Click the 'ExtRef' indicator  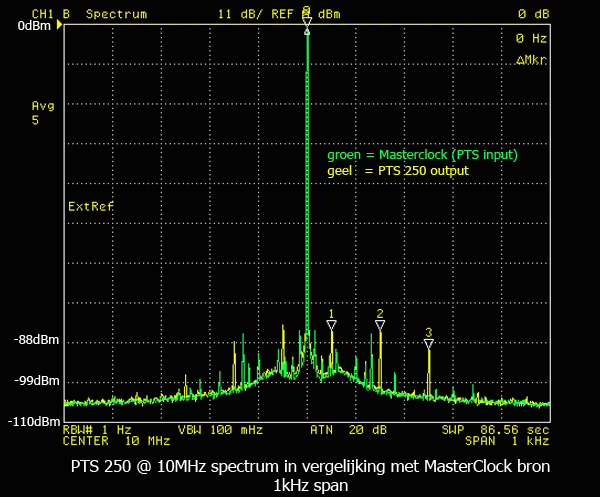(91, 207)
